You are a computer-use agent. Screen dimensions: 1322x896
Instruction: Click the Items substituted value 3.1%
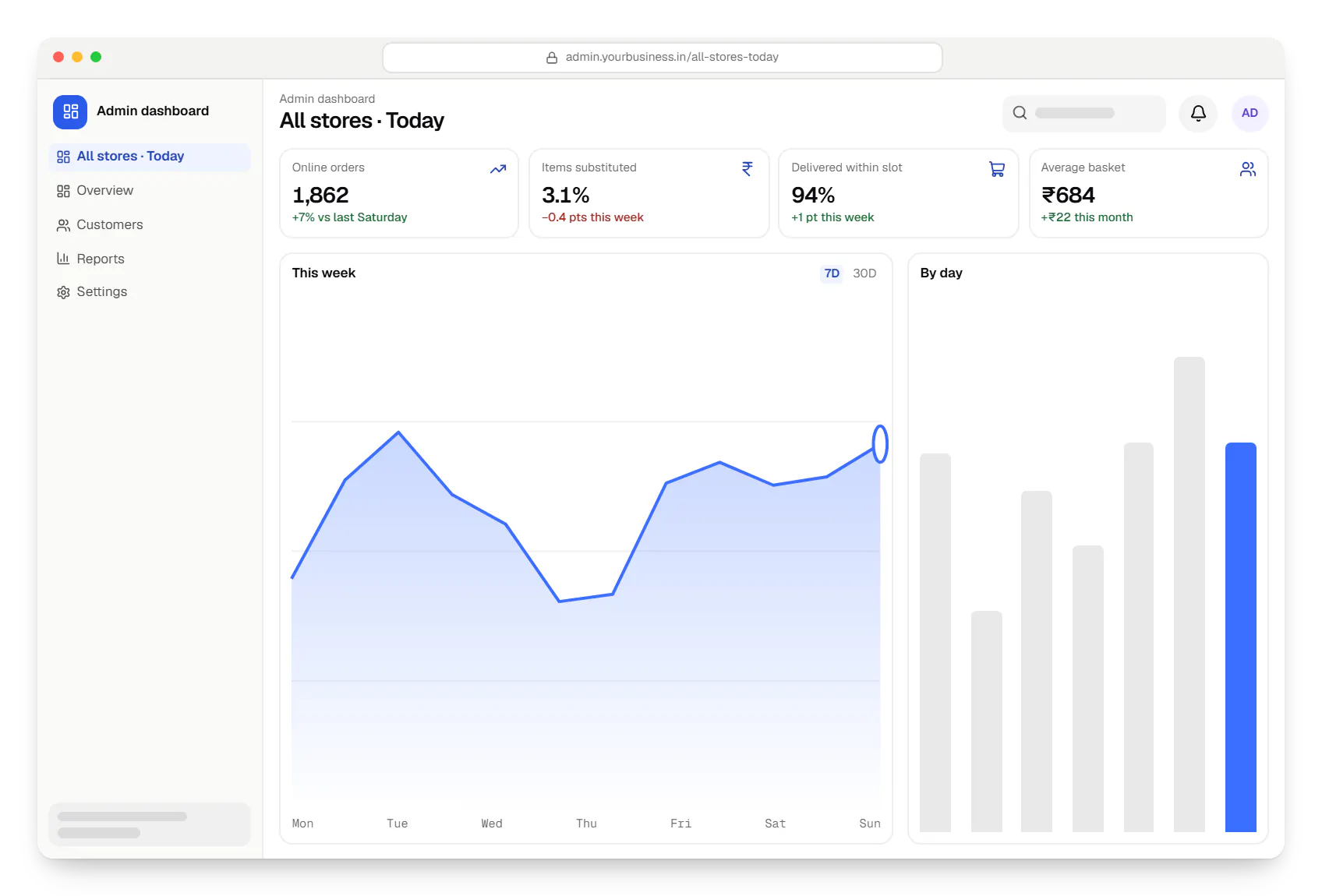point(565,195)
